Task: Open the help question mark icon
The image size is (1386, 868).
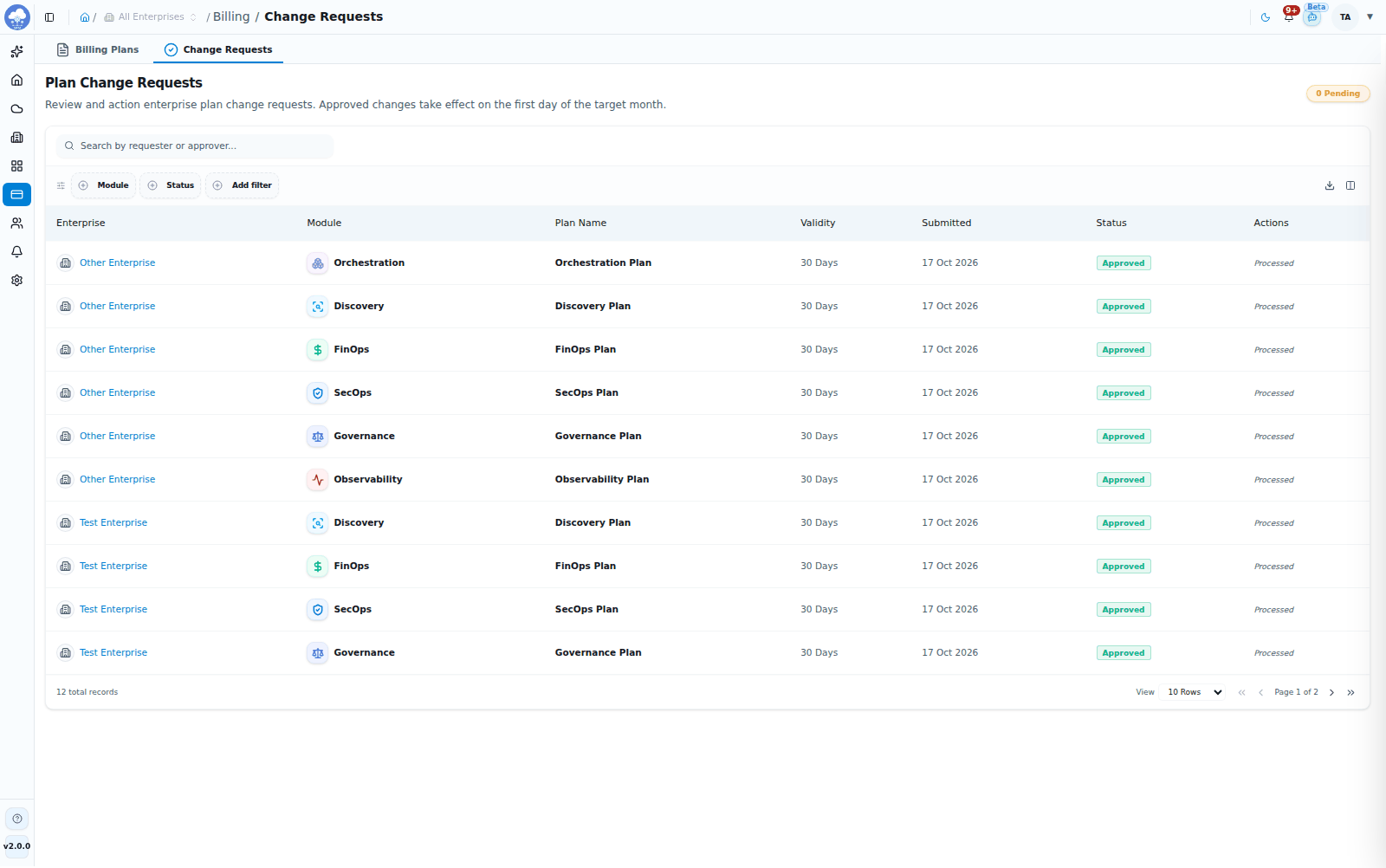Action: [17, 819]
